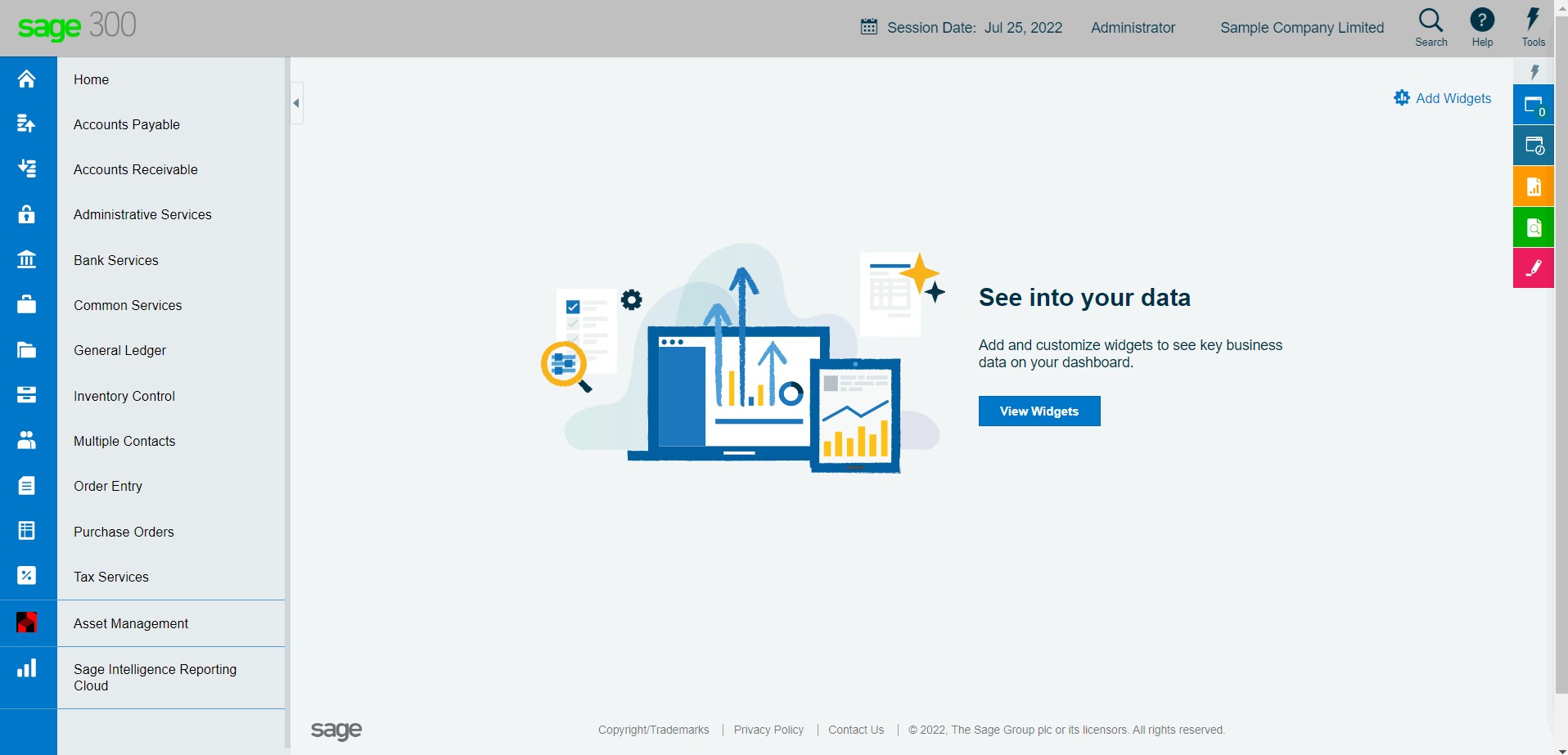This screenshot has height=755, width=1568.
Task: Open the Tax Services menu
Action: 111,577
